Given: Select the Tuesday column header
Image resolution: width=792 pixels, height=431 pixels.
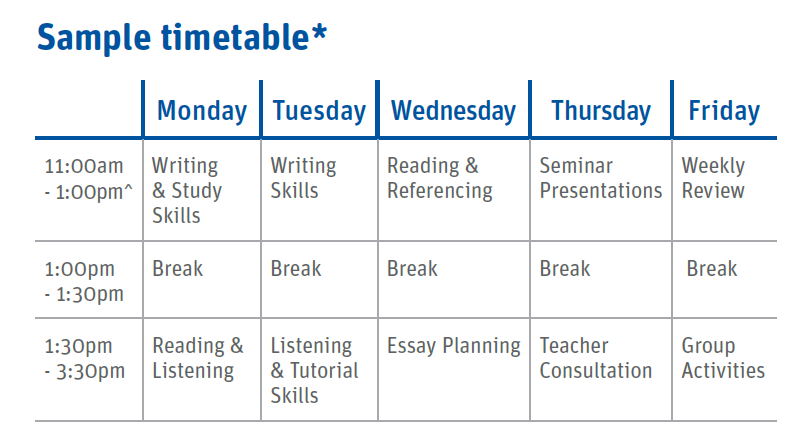Looking at the screenshot, I should click(319, 111).
